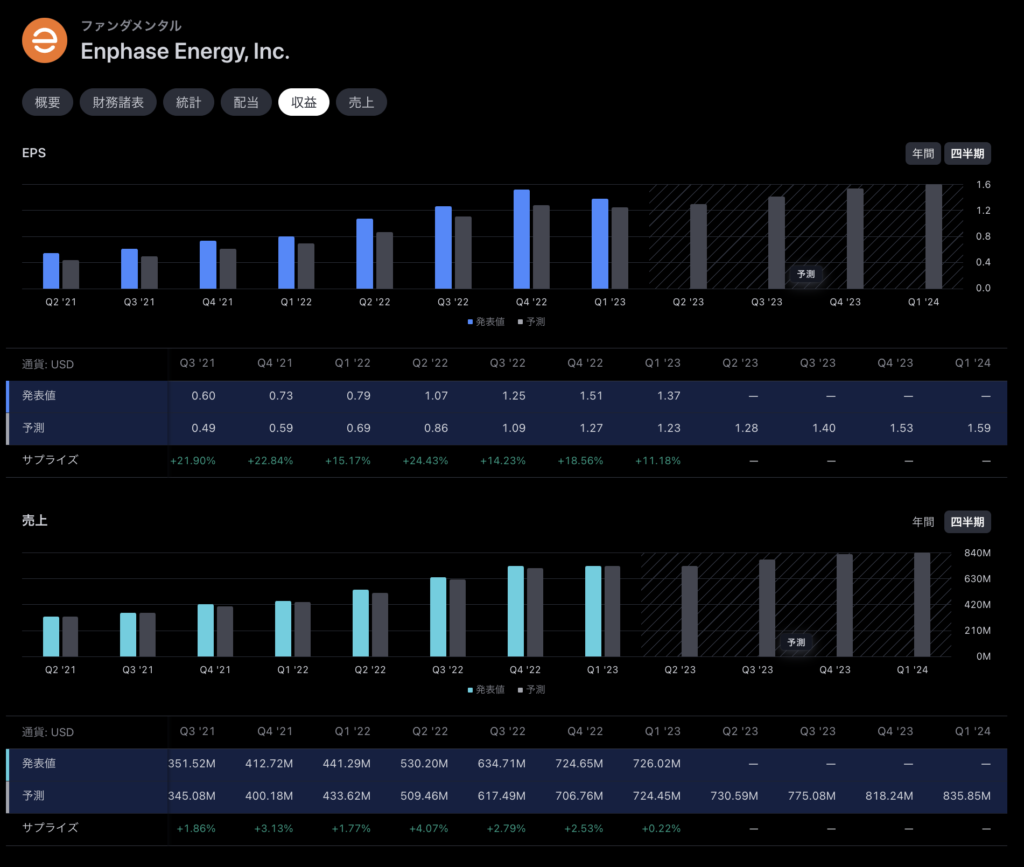Click the cyan Q2 '21 revenue reported bar
The image size is (1024, 867).
[51, 637]
